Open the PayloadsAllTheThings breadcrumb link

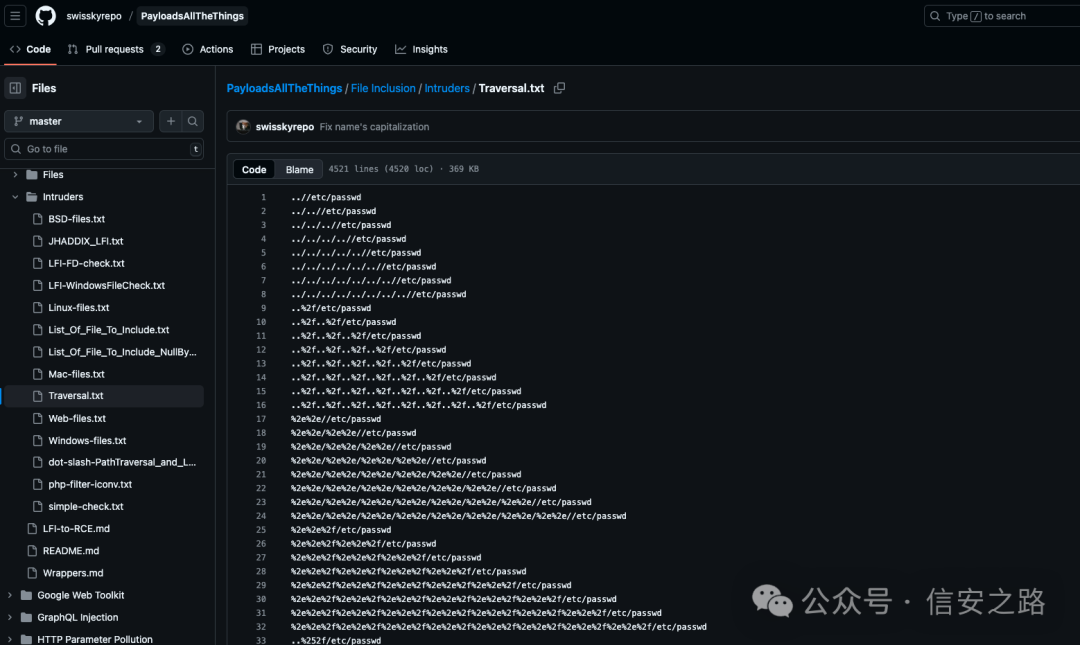[284, 88]
